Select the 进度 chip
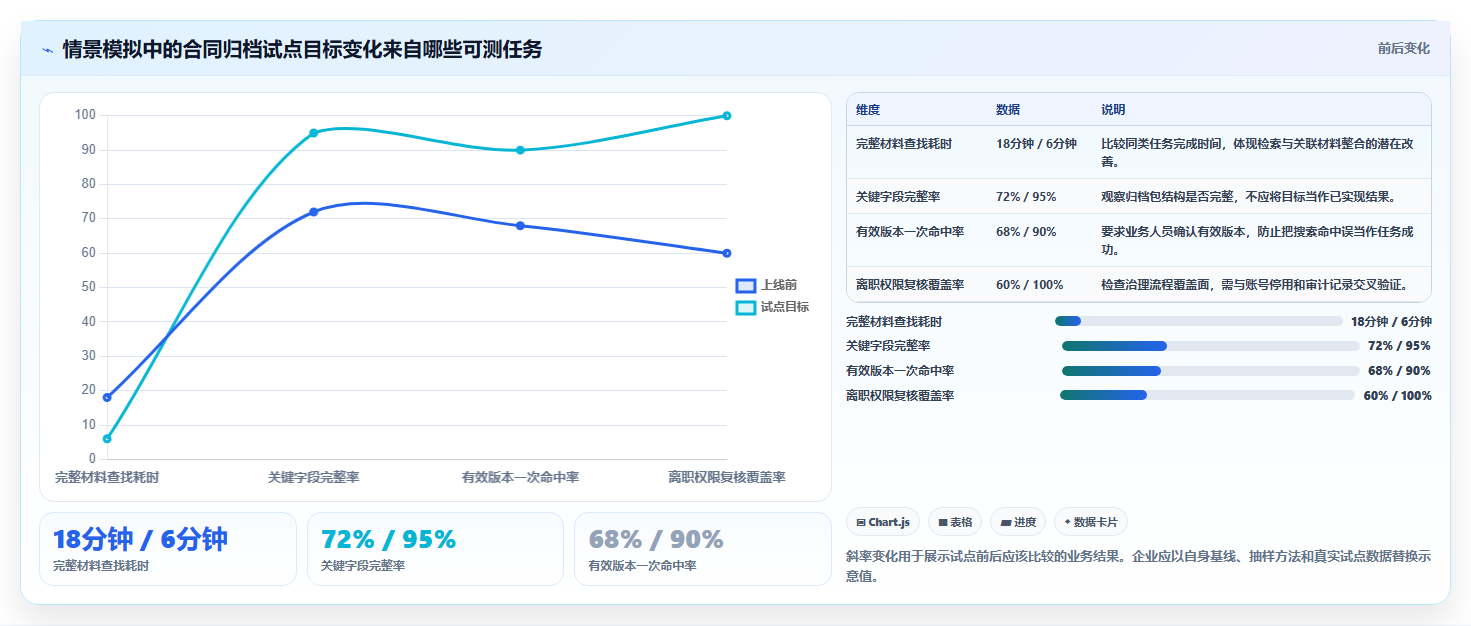 click(x=1018, y=522)
